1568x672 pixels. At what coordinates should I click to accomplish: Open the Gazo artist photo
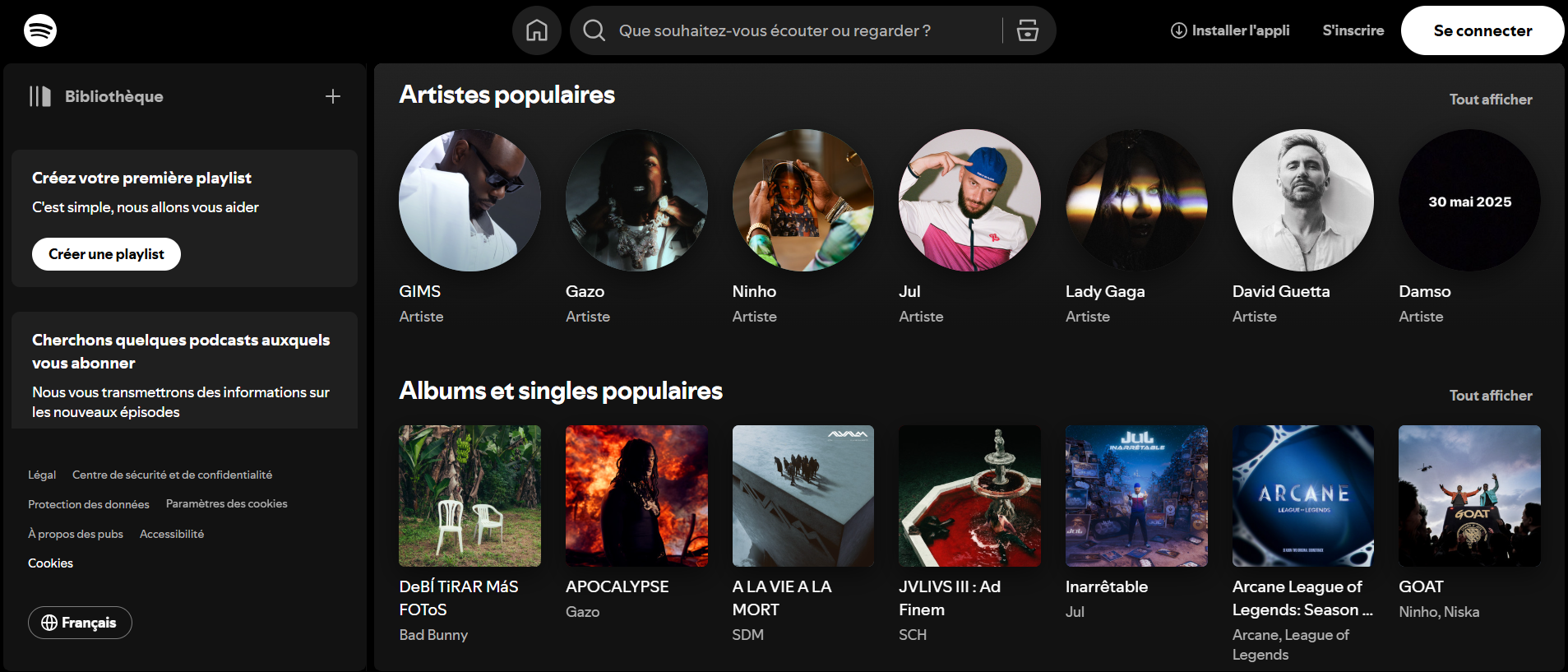pos(636,200)
